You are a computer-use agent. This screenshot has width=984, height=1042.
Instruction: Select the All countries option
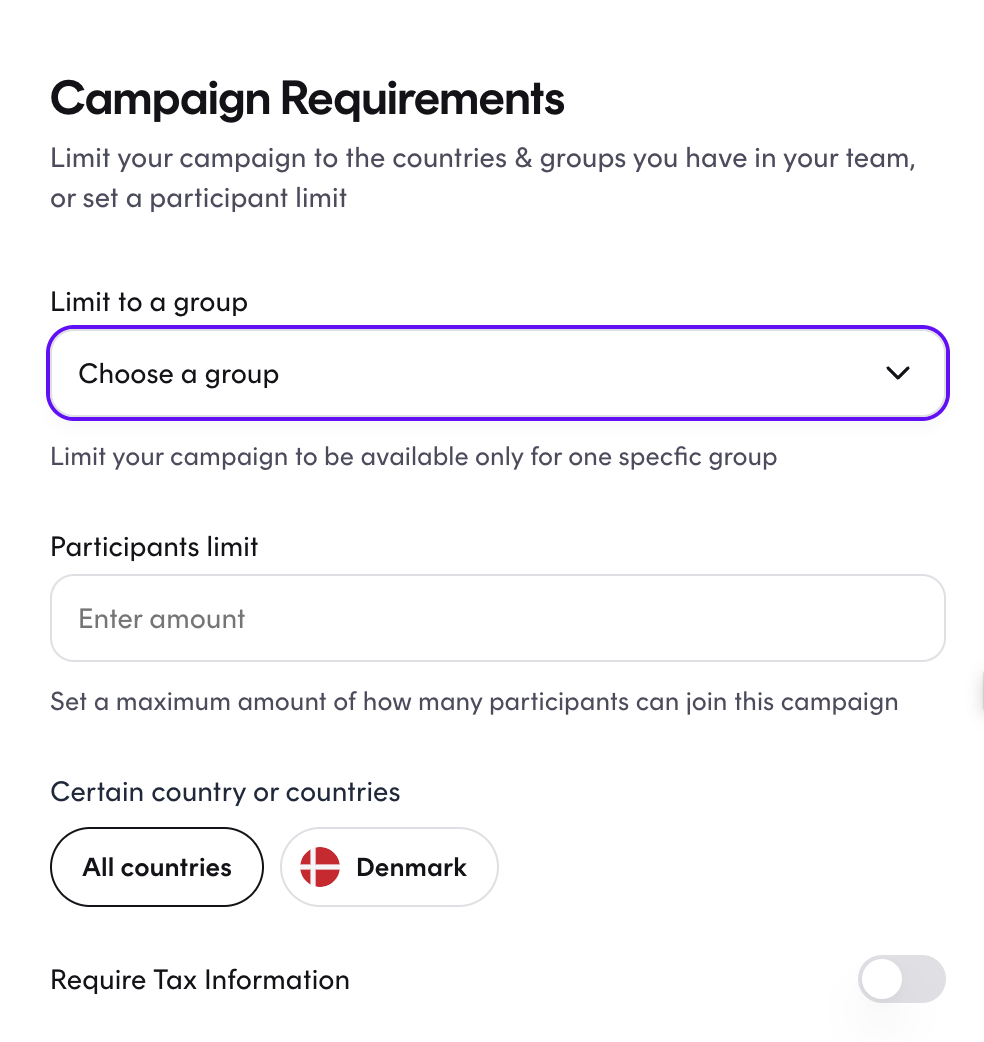(157, 867)
